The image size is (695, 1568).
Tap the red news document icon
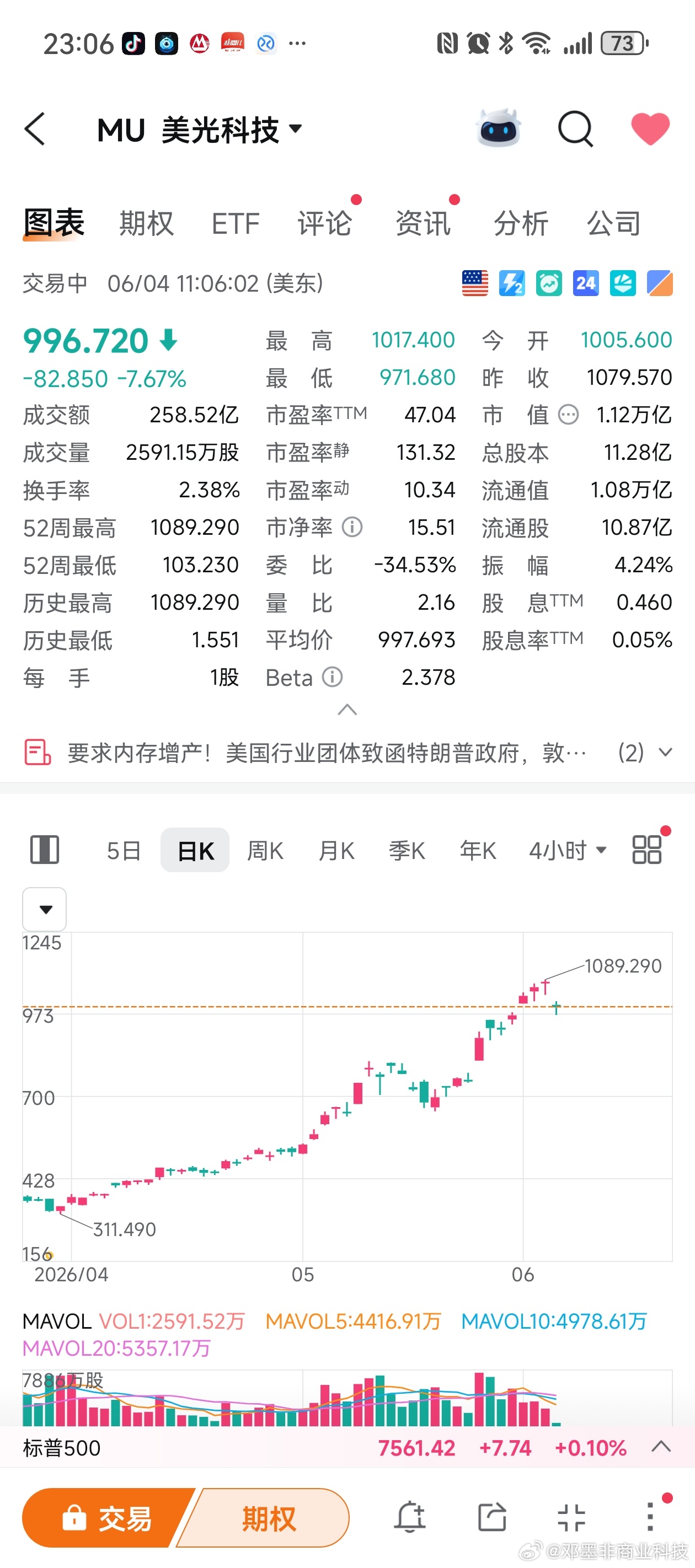pos(37,753)
